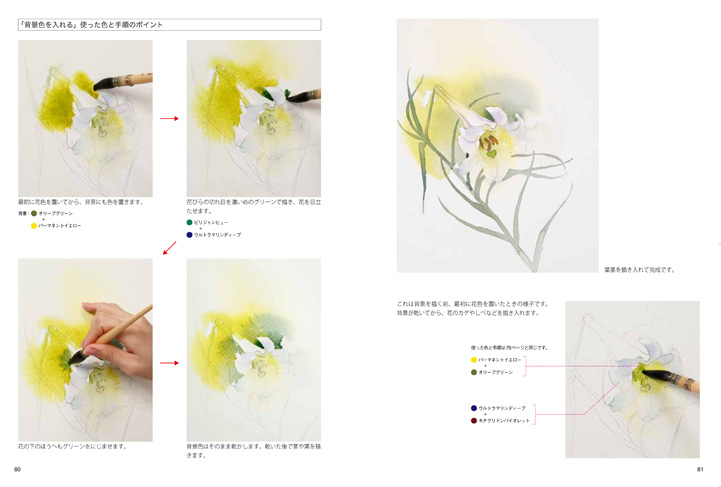Select the dark blue ultramarine dot on page 81
This screenshot has height=487, width=721.
[x=474, y=408]
